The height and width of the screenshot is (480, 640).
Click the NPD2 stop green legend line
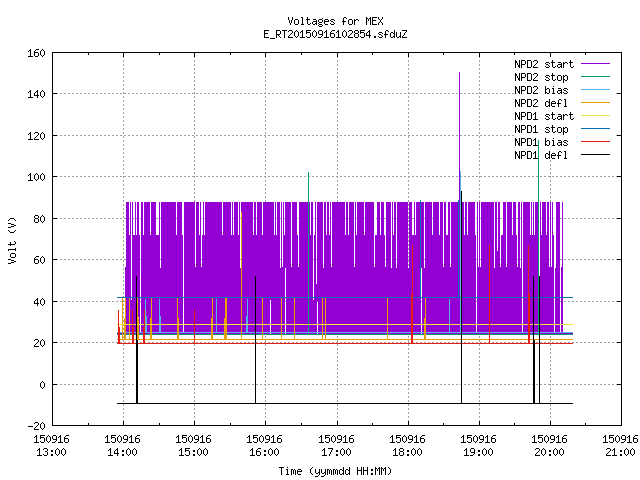pos(595,77)
